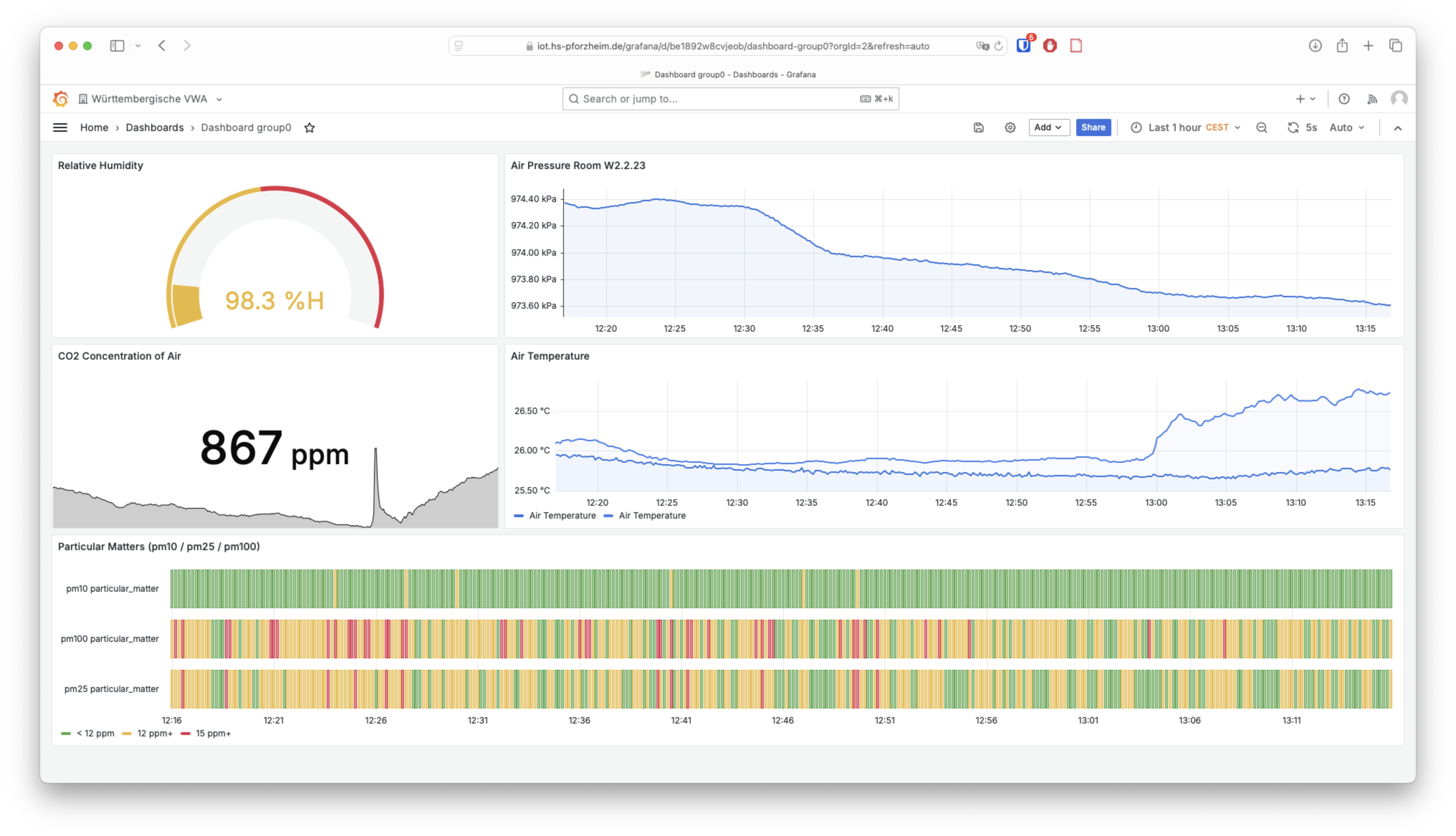The width and height of the screenshot is (1456, 836).
Task: Save the dashboard using the floppy disk icon
Action: 978,128
